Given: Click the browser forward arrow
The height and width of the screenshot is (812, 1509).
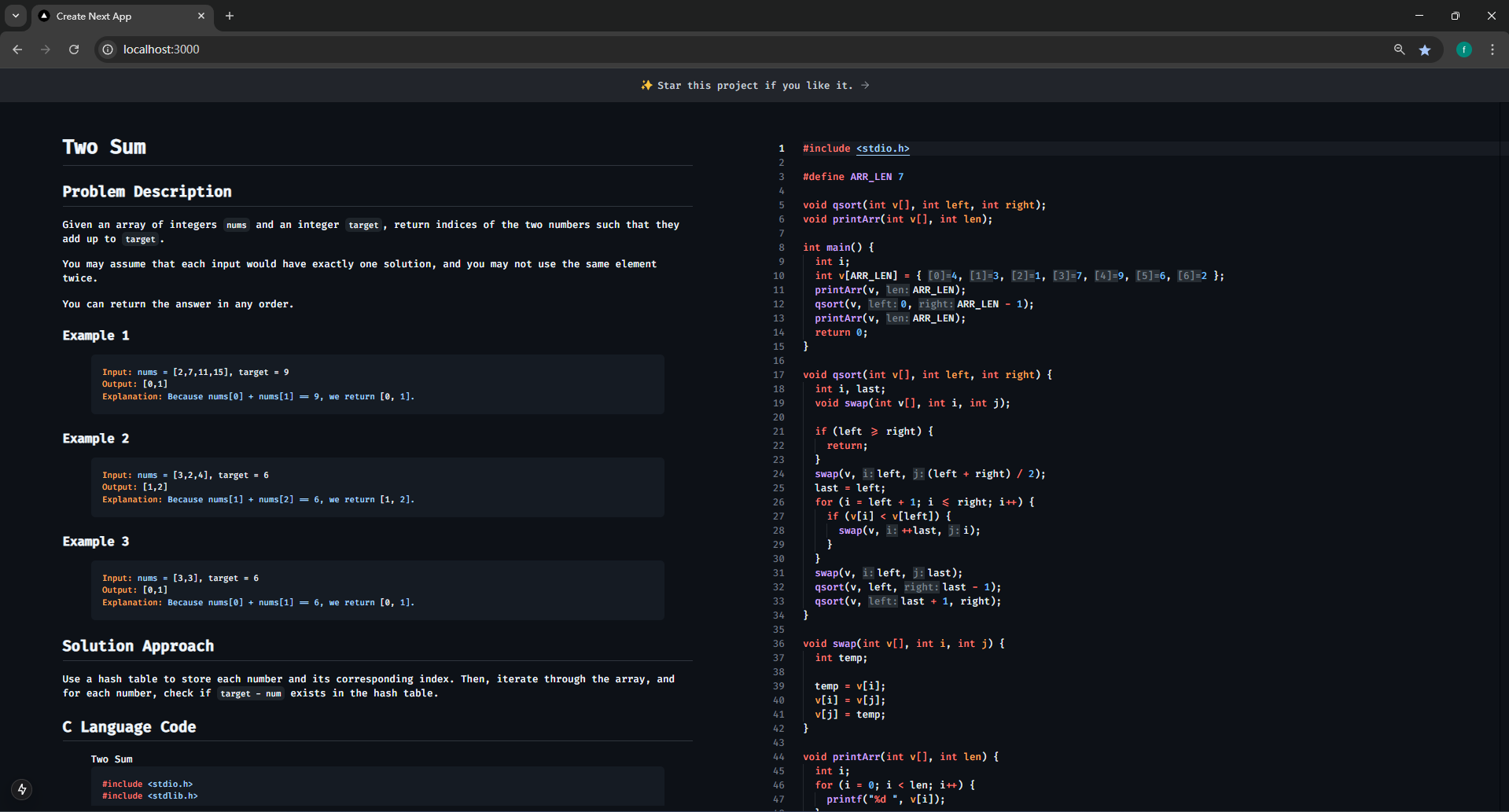Looking at the screenshot, I should tap(46, 50).
